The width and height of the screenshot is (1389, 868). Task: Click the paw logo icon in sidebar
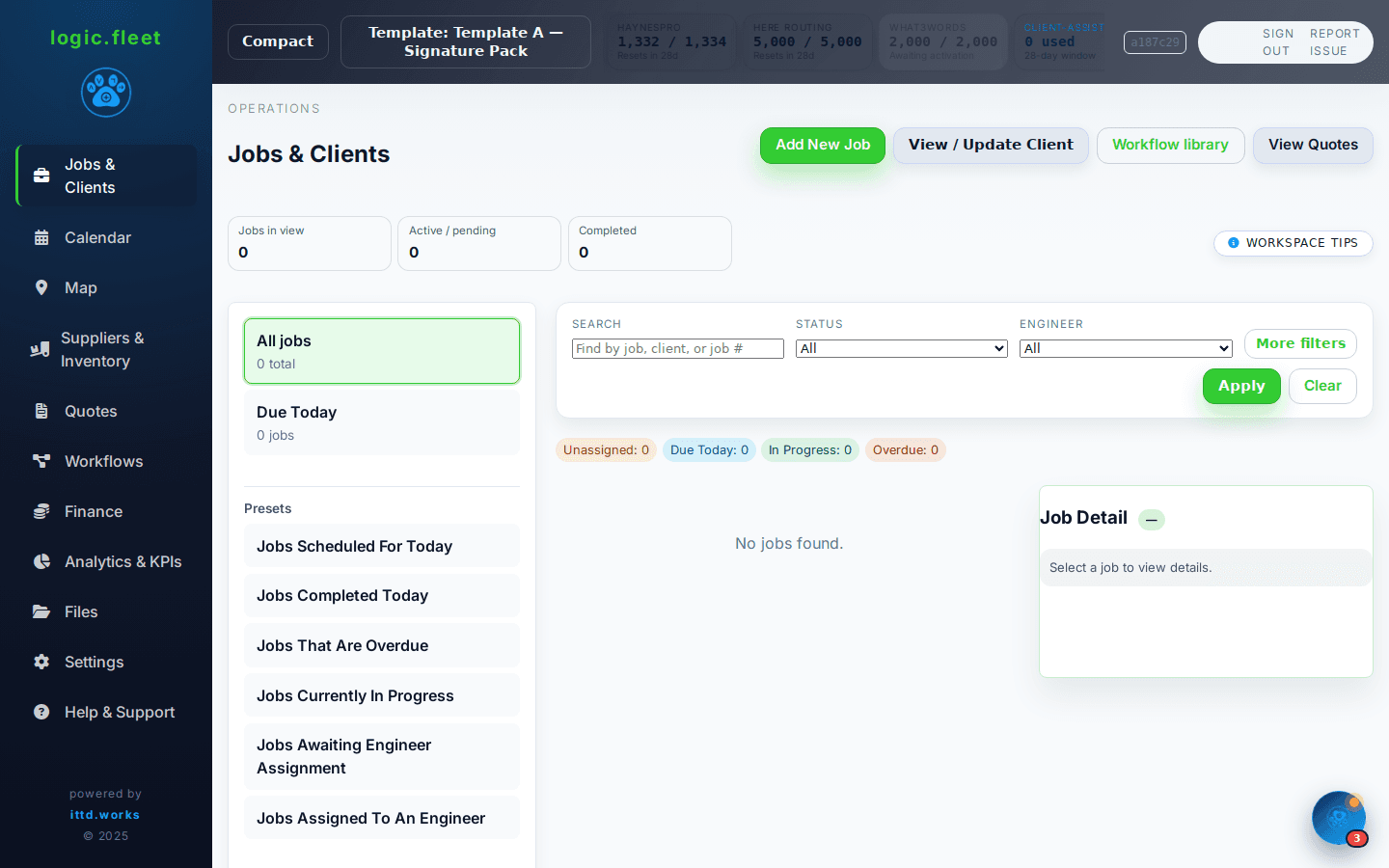tap(106, 93)
